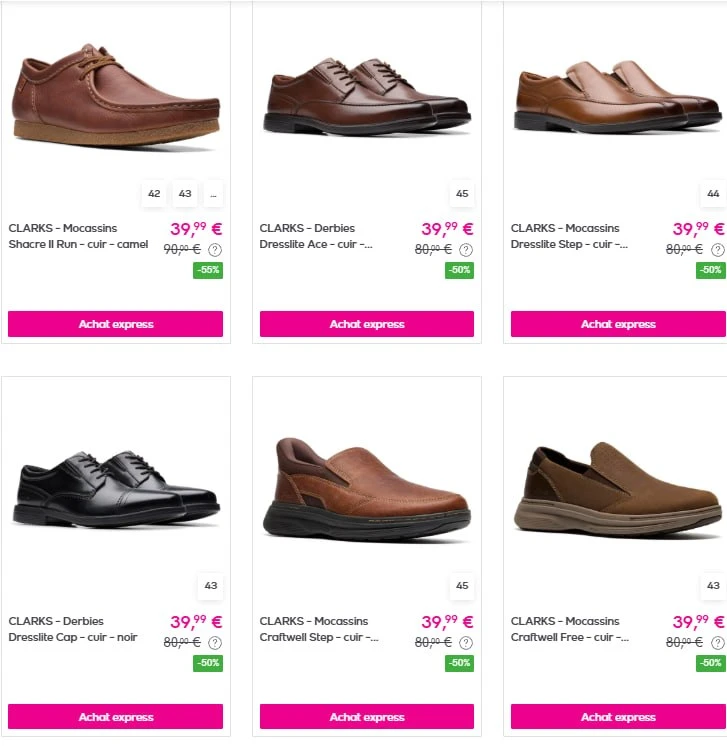Pick size 43 on Dresslite Cap
This screenshot has height=746, width=727.
[211, 586]
